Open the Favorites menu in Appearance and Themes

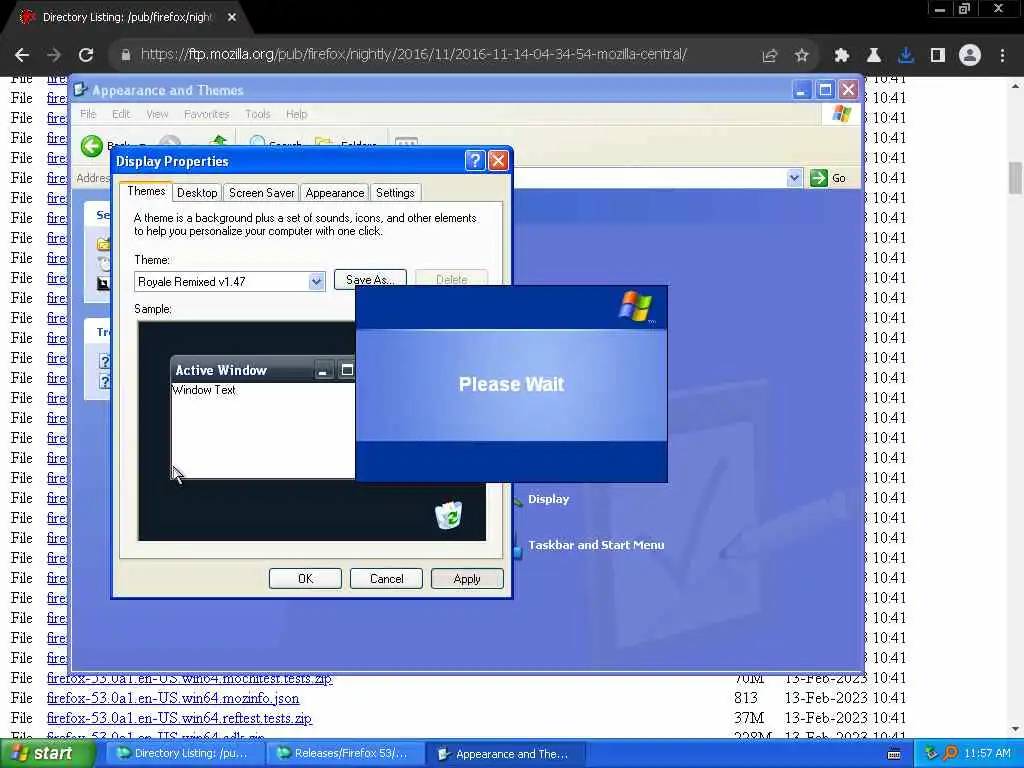pyautogui.click(x=206, y=114)
